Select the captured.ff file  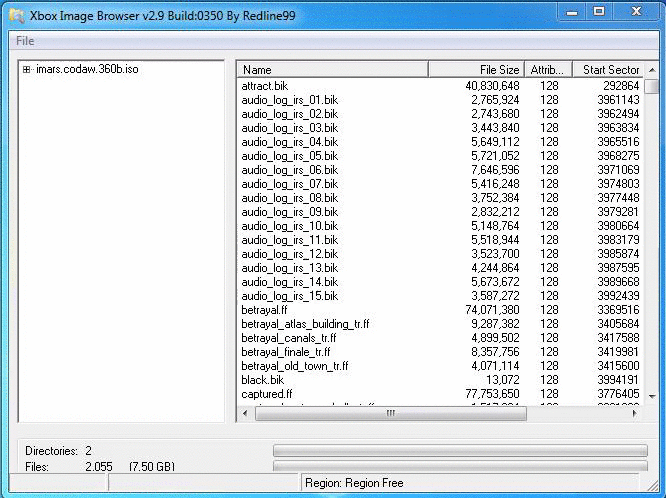pyautogui.click(x=264, y=394)
